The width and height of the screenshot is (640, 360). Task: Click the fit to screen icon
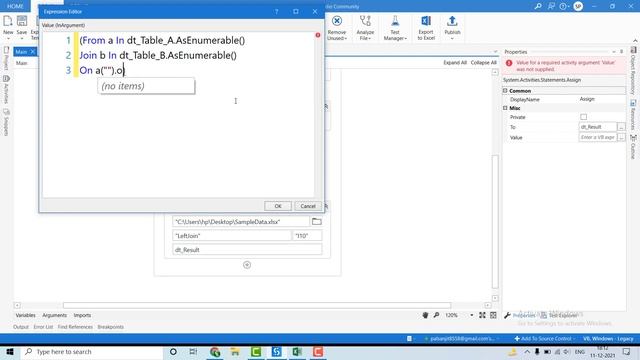[482, 315]
